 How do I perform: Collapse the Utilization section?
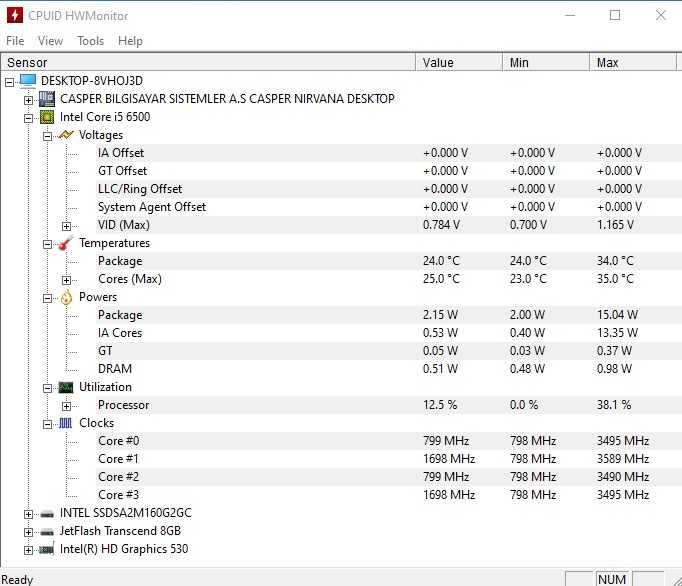click(x=47, y=388)
